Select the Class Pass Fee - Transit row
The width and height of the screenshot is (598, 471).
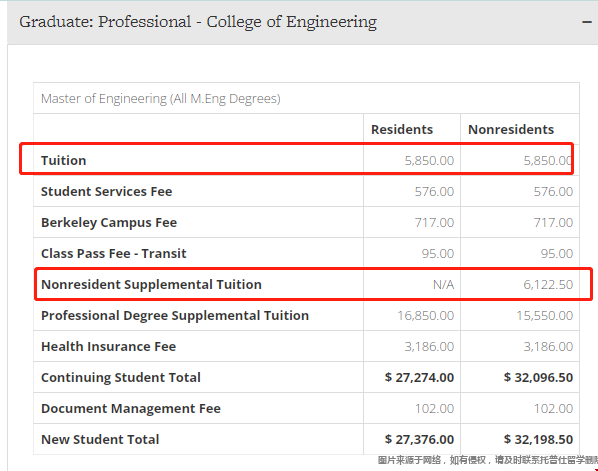coord(306,253)
